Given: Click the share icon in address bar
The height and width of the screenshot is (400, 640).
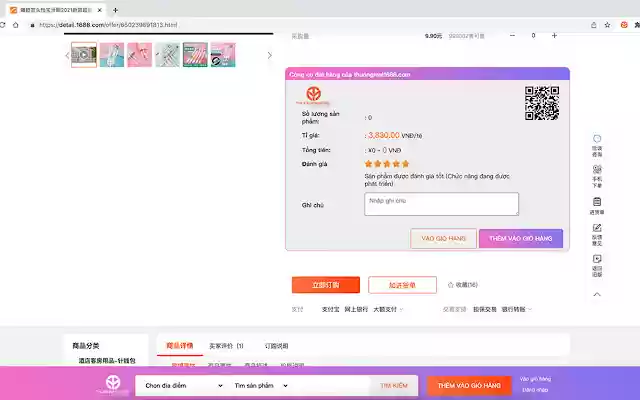Looking at the screenshot, I should [593, 25].
